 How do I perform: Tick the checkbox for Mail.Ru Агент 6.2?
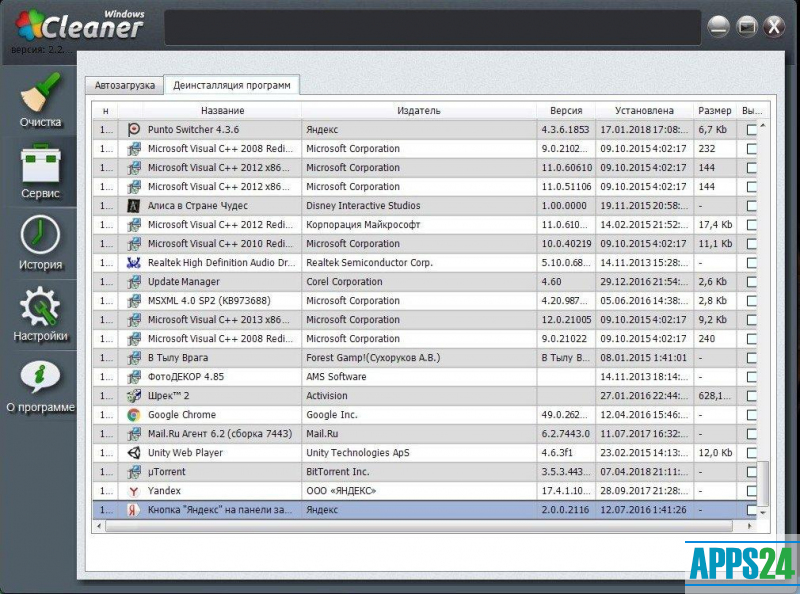click(x=751, y=434)
